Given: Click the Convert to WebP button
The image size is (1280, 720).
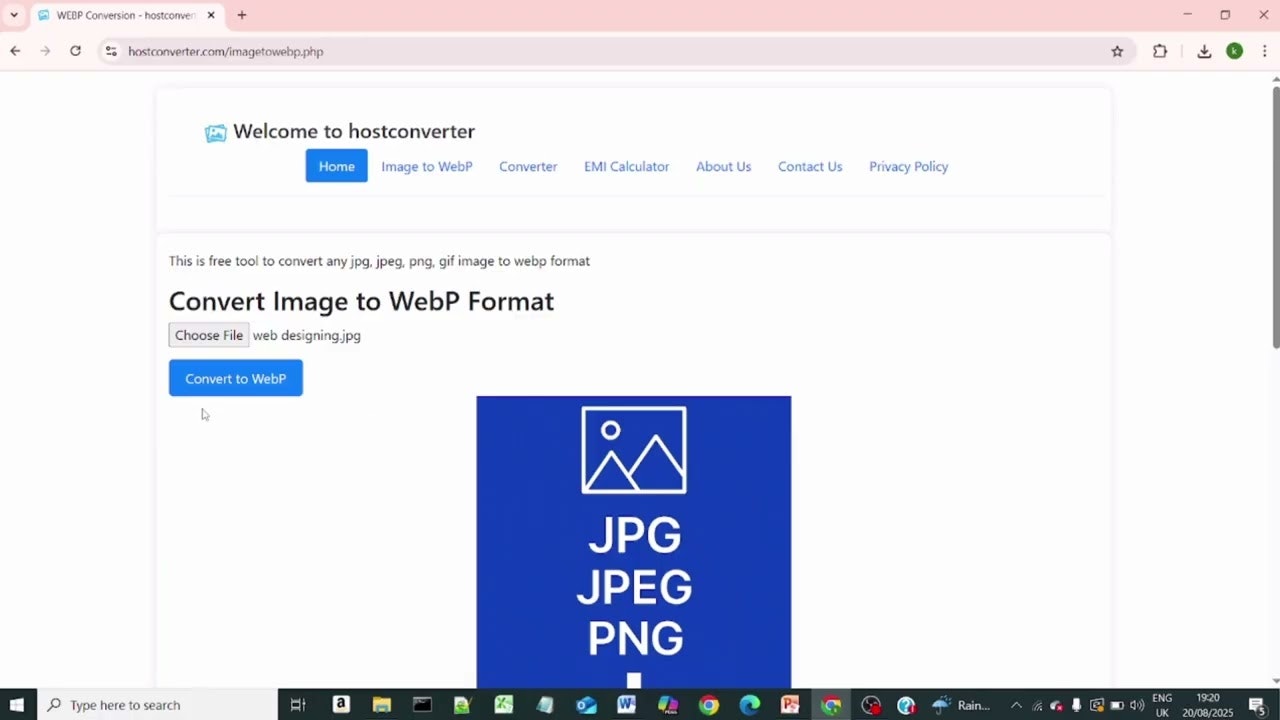Looking at the screenshot, I should (235, 378).
